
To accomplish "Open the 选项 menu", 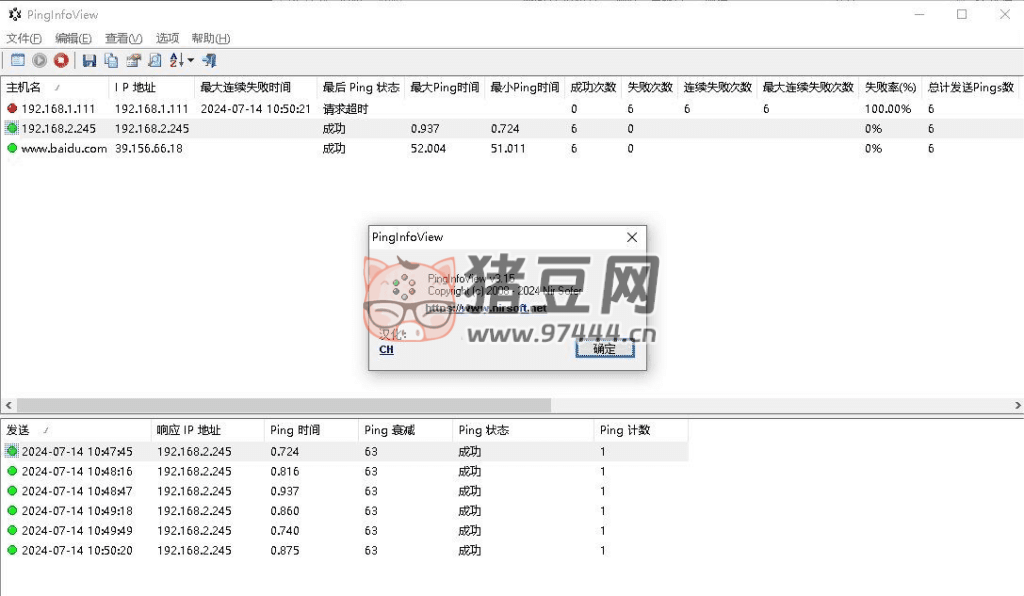I will click(x=167, y=38).
